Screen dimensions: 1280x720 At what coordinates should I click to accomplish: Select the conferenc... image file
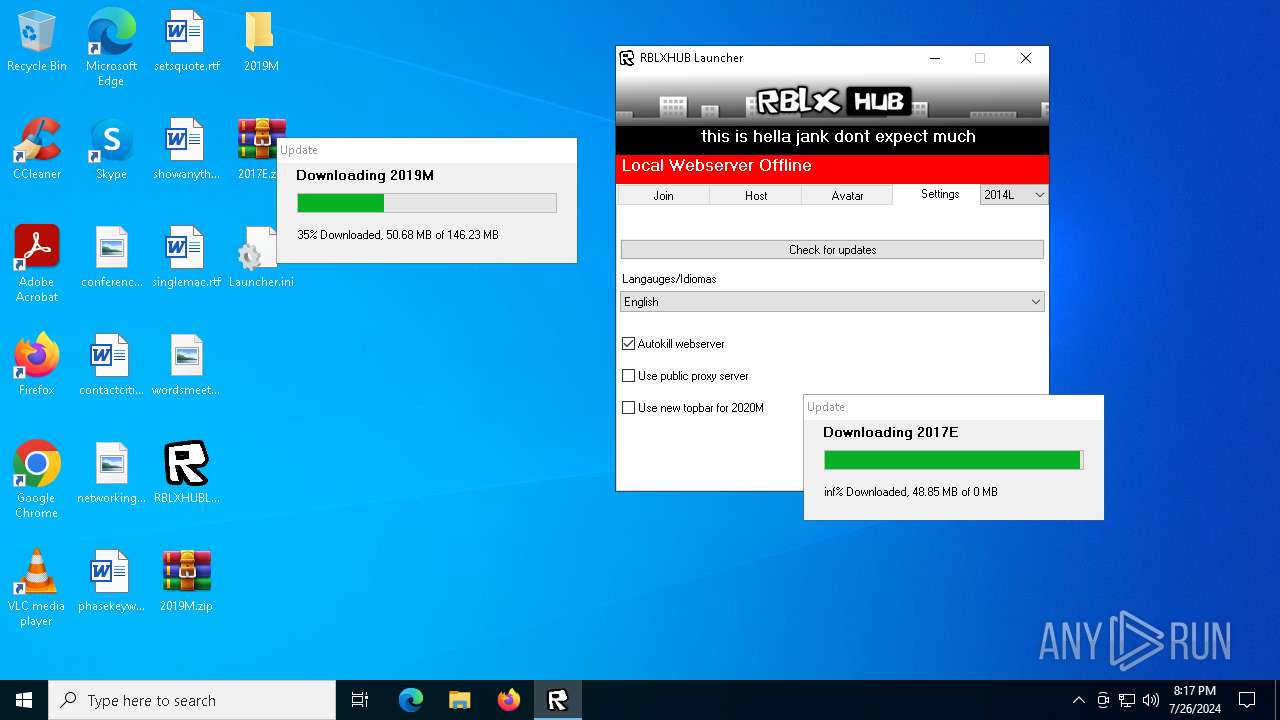tap(111, 257)
